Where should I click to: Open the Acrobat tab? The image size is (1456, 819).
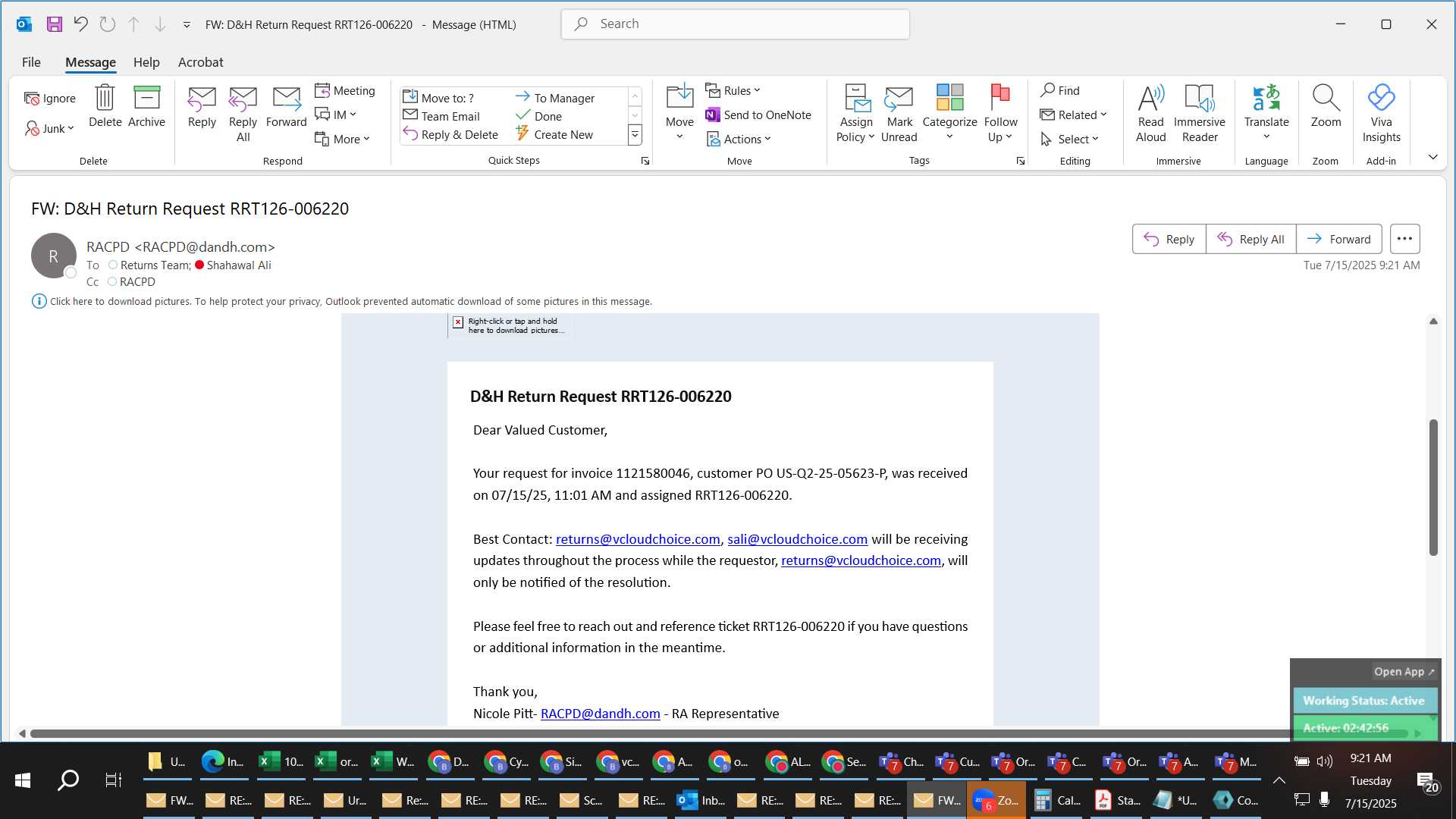click(x=200, y=62)
